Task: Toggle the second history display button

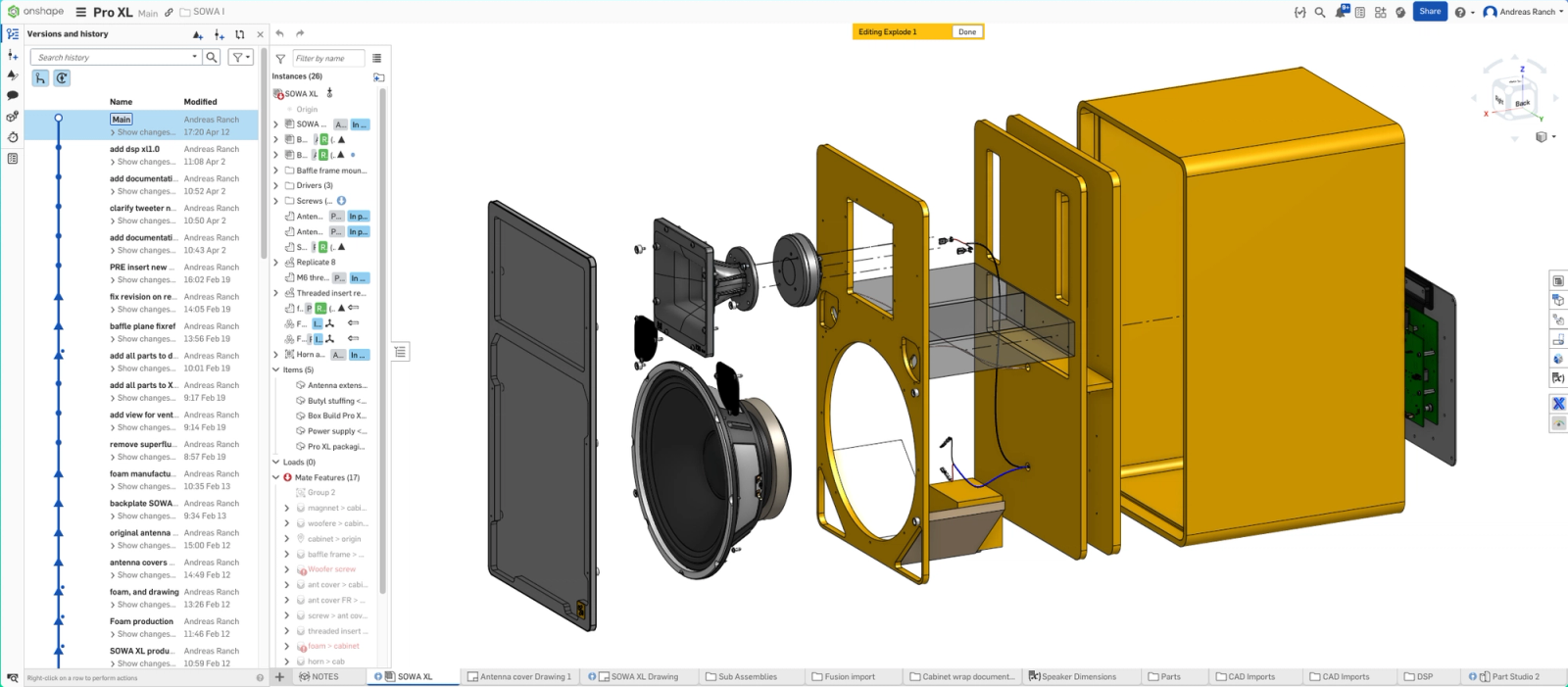Action: 62,78
